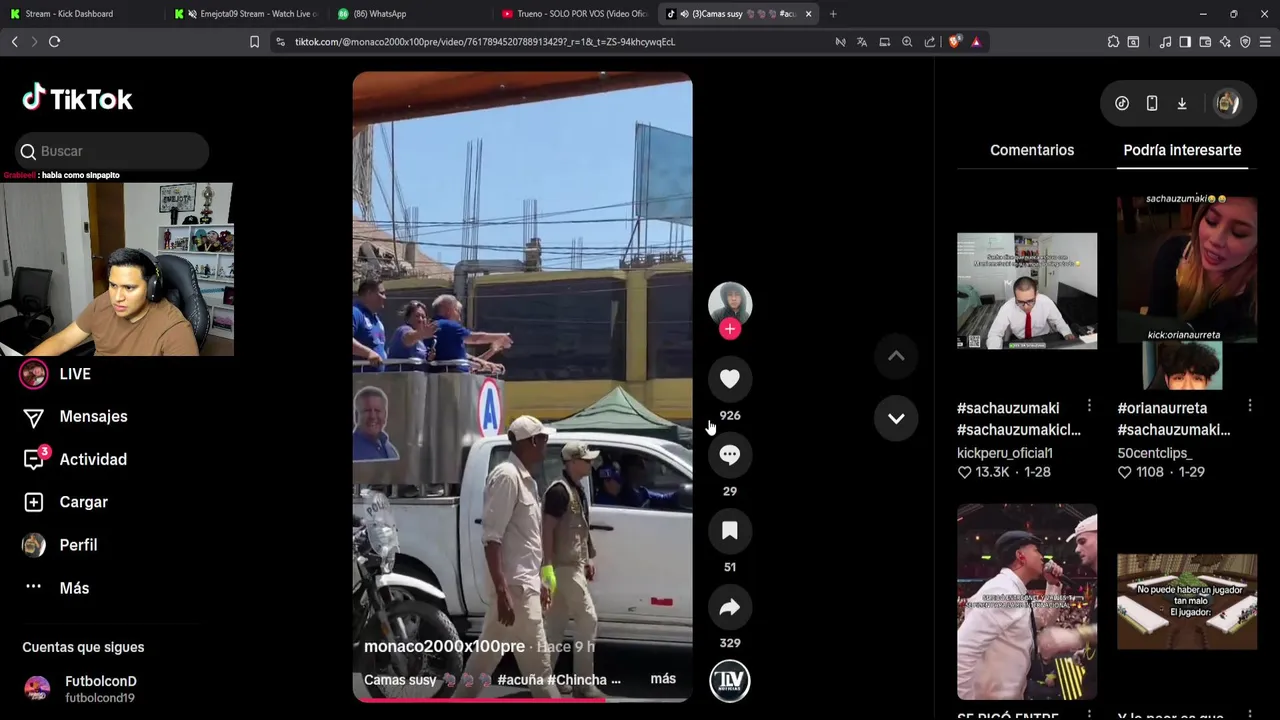Open the #sachazumaki kickperu_oficial1 video thumbnail
The width and height of the screenshot is (1280, 720).
[1027, 291]
